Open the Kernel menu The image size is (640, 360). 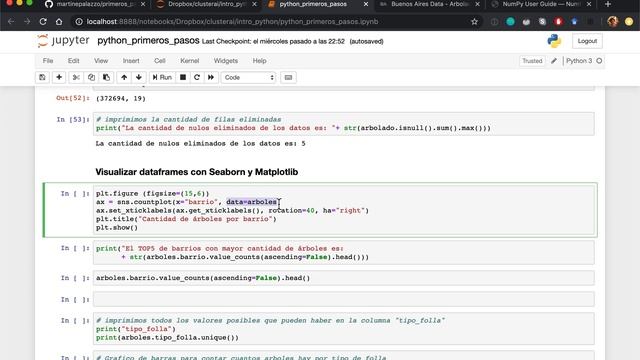[190, 61]
